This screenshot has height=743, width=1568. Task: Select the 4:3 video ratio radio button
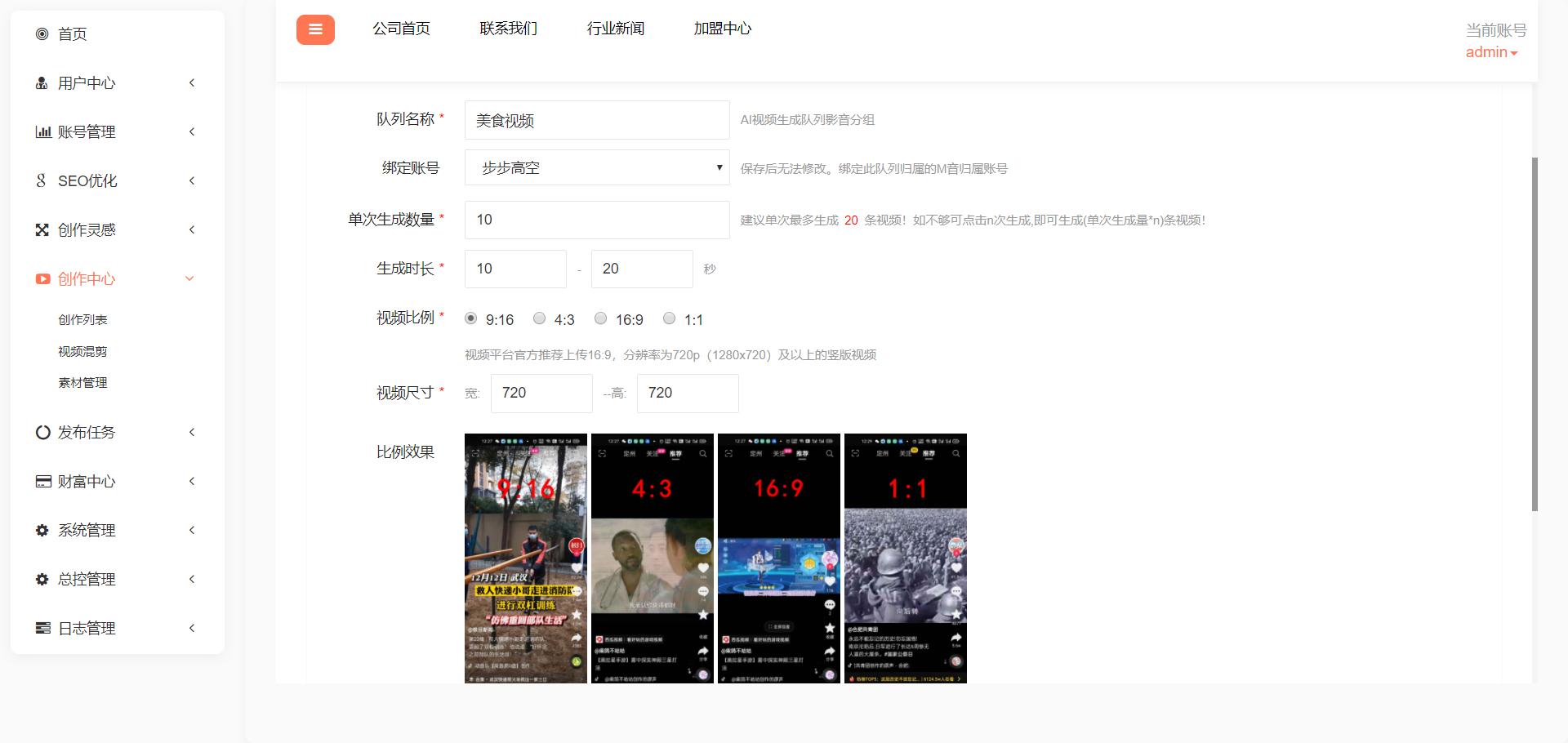click(x=539, y=318)
